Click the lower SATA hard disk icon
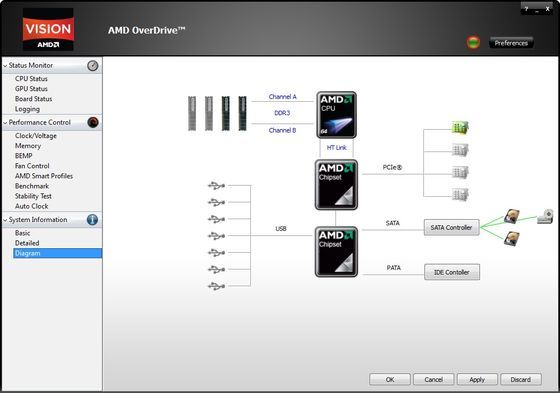 (x=512, y=238)
